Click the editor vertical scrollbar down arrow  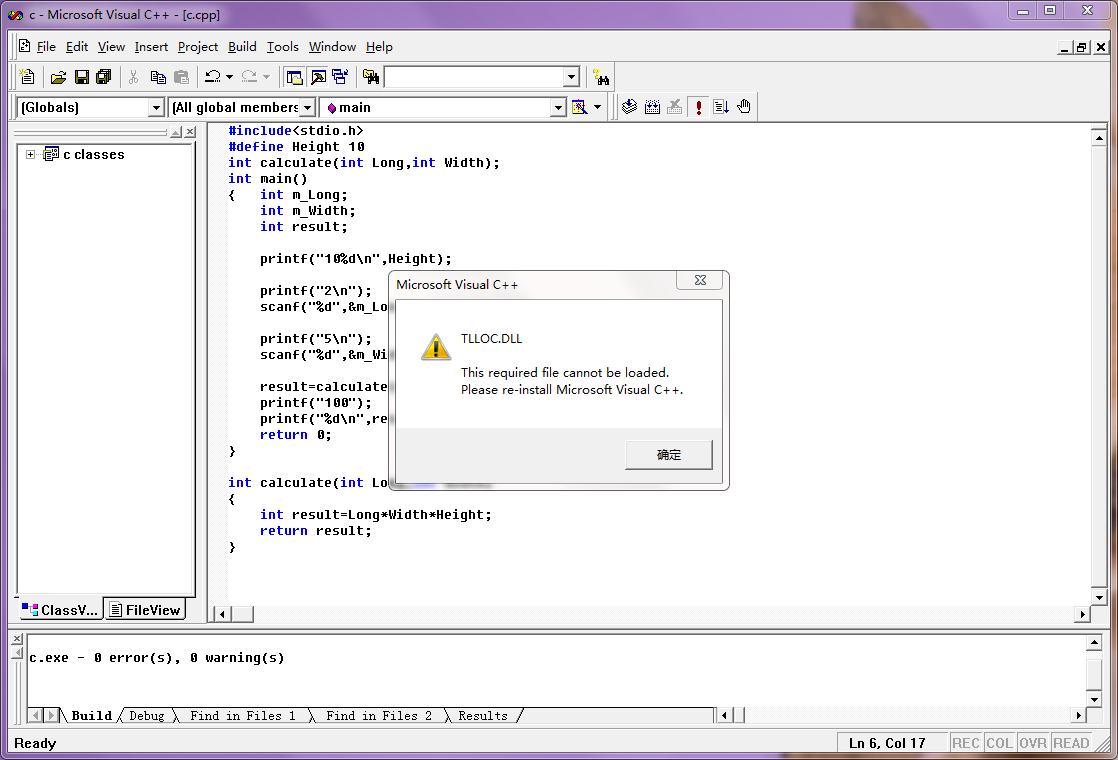coord(1099,597)
